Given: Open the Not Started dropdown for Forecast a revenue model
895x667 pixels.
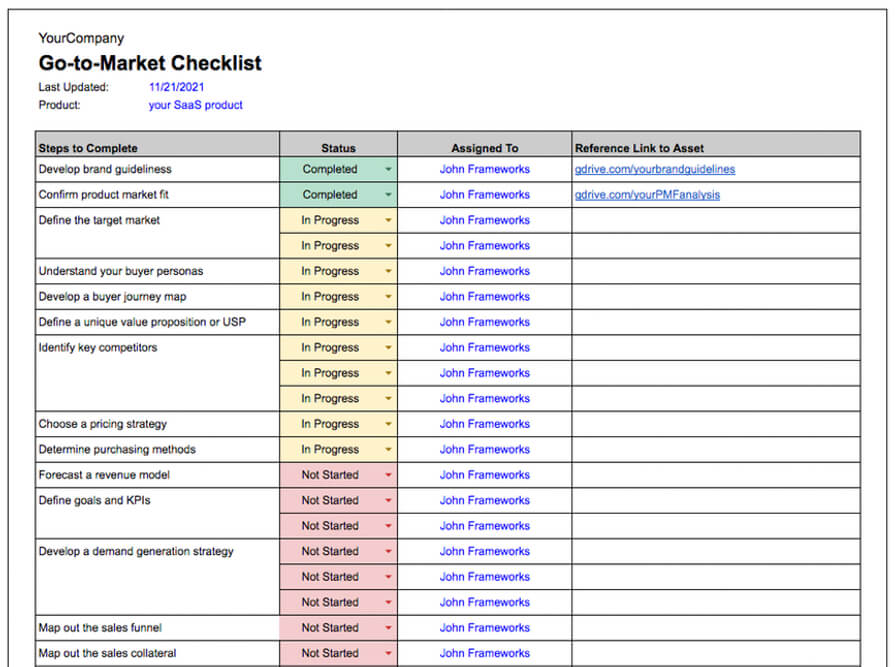Looking at the screenshot, I should coord(388,474).
